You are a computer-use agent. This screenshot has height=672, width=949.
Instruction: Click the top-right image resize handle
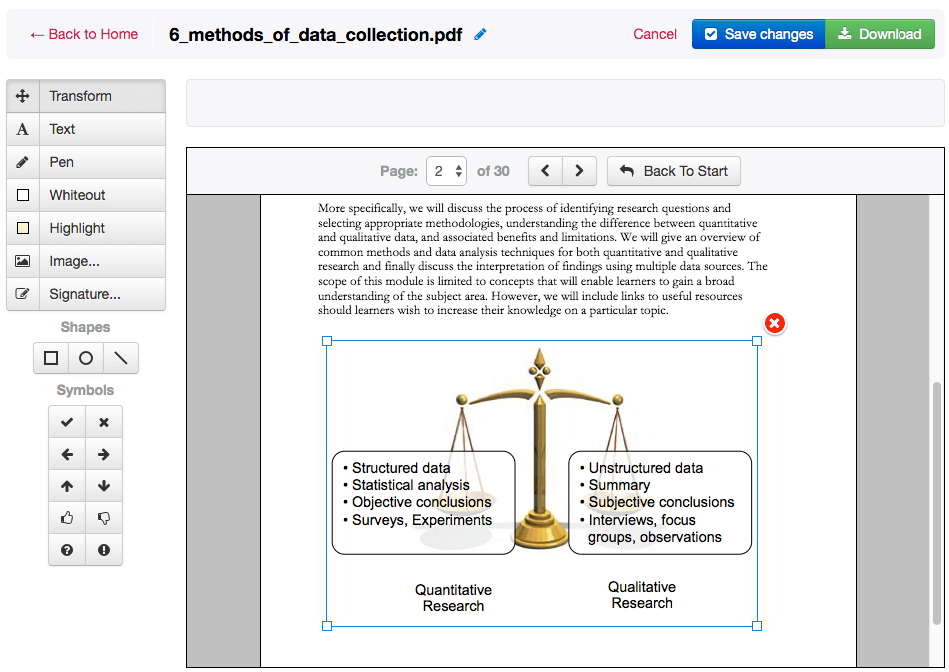point(757,341)
